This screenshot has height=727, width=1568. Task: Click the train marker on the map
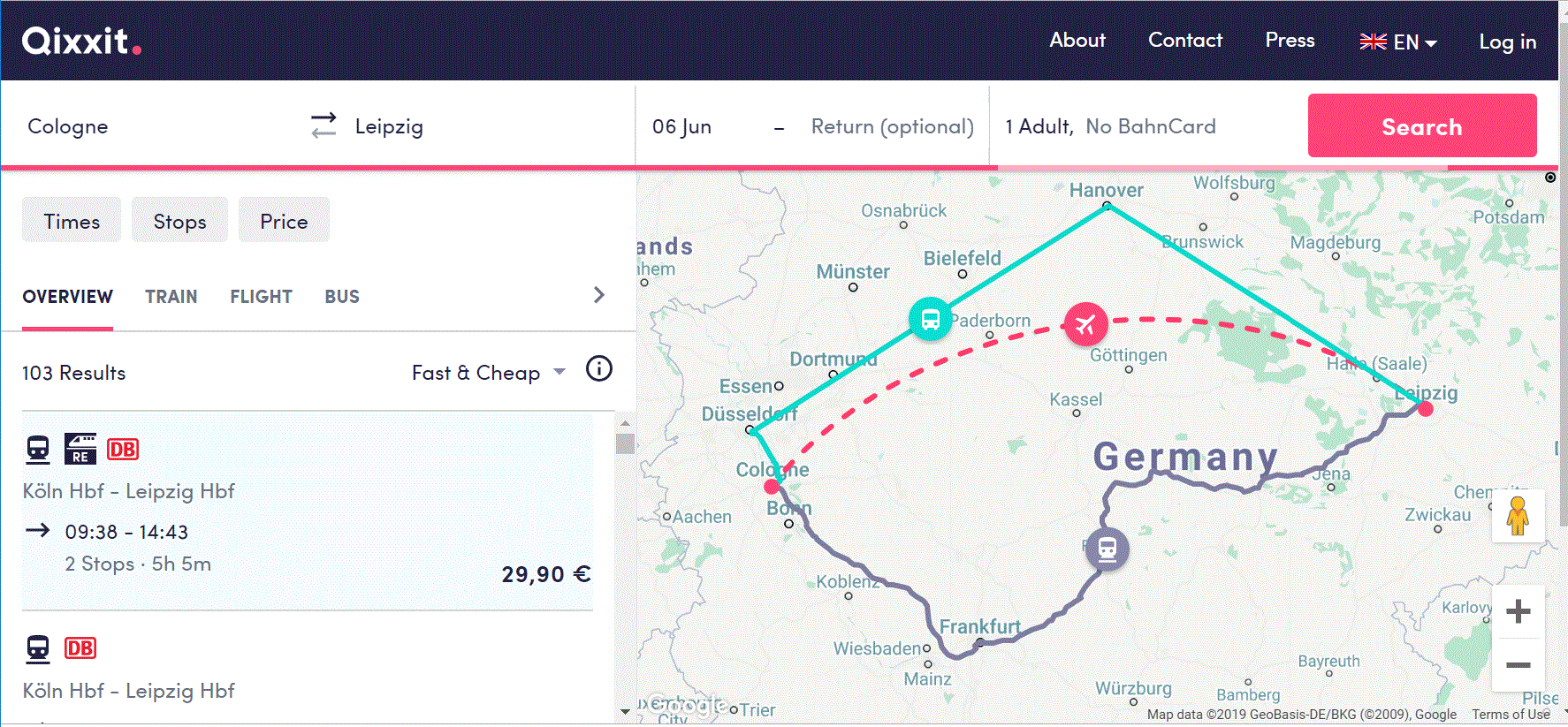click(1107, 549)
